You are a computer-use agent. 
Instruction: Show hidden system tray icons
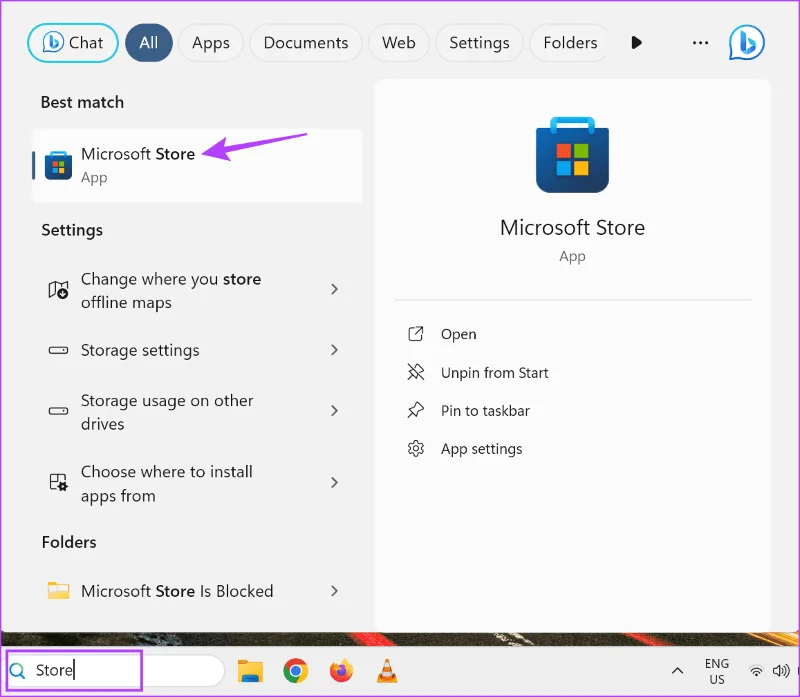pyautogui.click(x=677, y=670)
